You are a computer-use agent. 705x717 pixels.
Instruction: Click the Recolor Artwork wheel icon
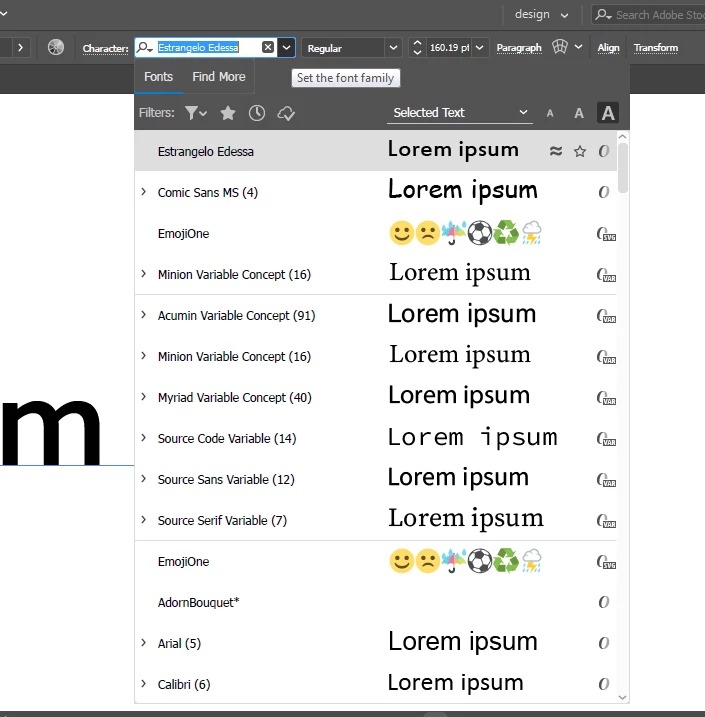coord(56,48)
